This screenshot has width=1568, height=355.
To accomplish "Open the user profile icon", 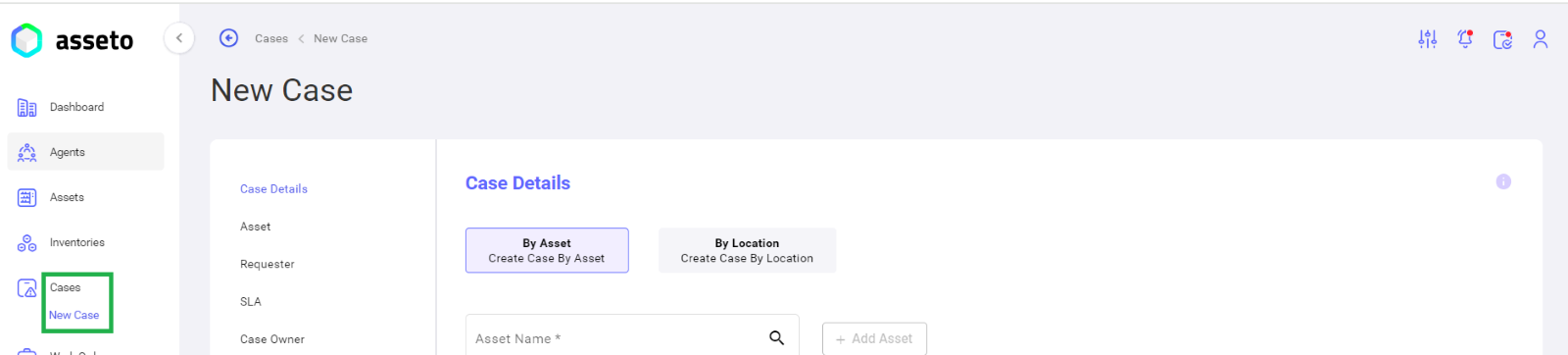I will pyautogui.click(x=1541, y=39).
